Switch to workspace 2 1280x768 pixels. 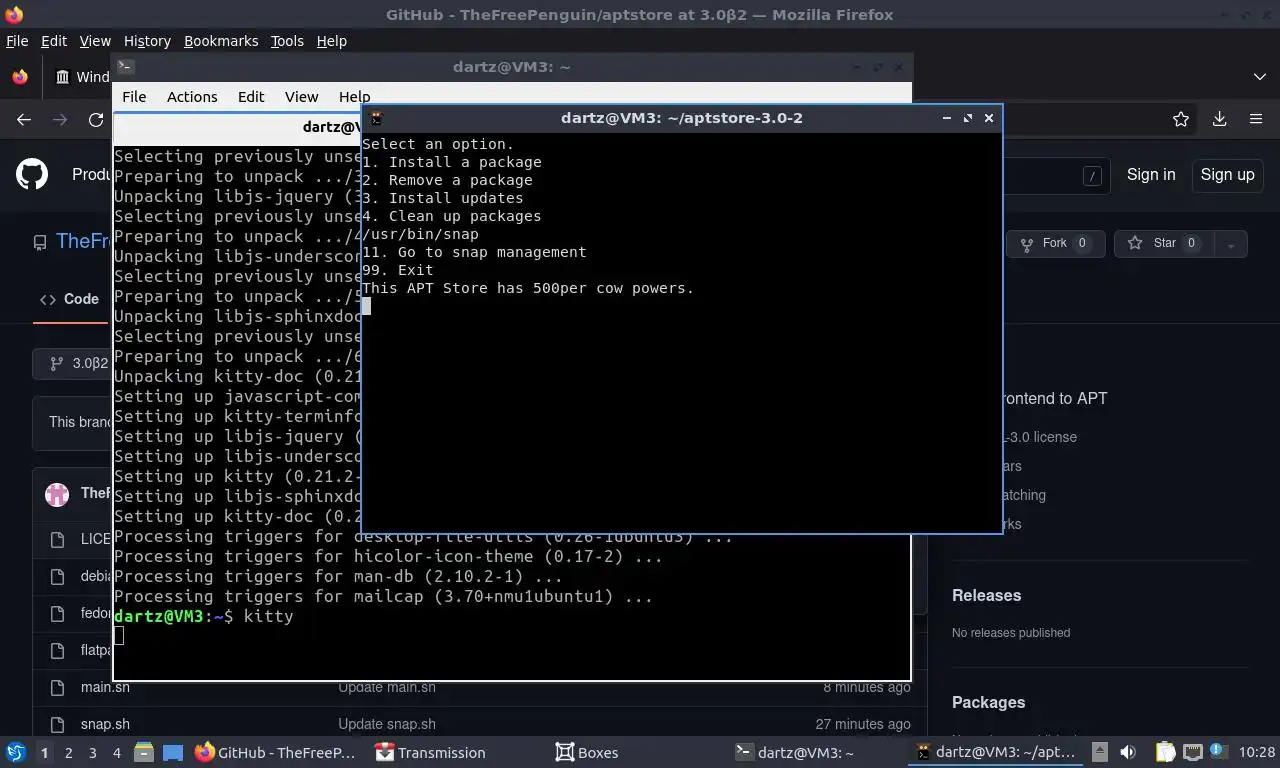click(68, 753)
